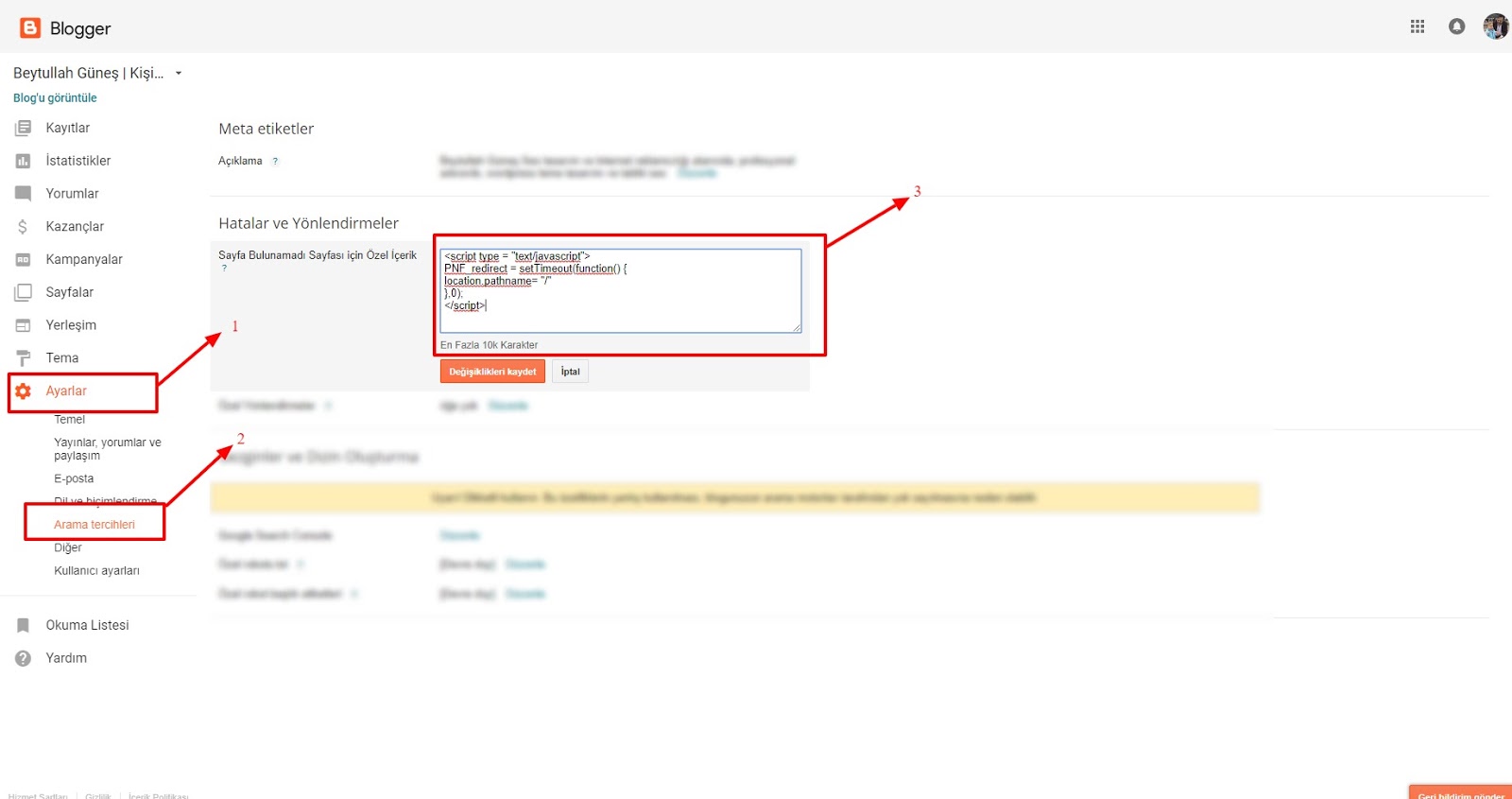This screenshot has height=799, width=1512.
Task: Open İstatistikler menu item
Action: pyautogui.click(x=78, y=161)
